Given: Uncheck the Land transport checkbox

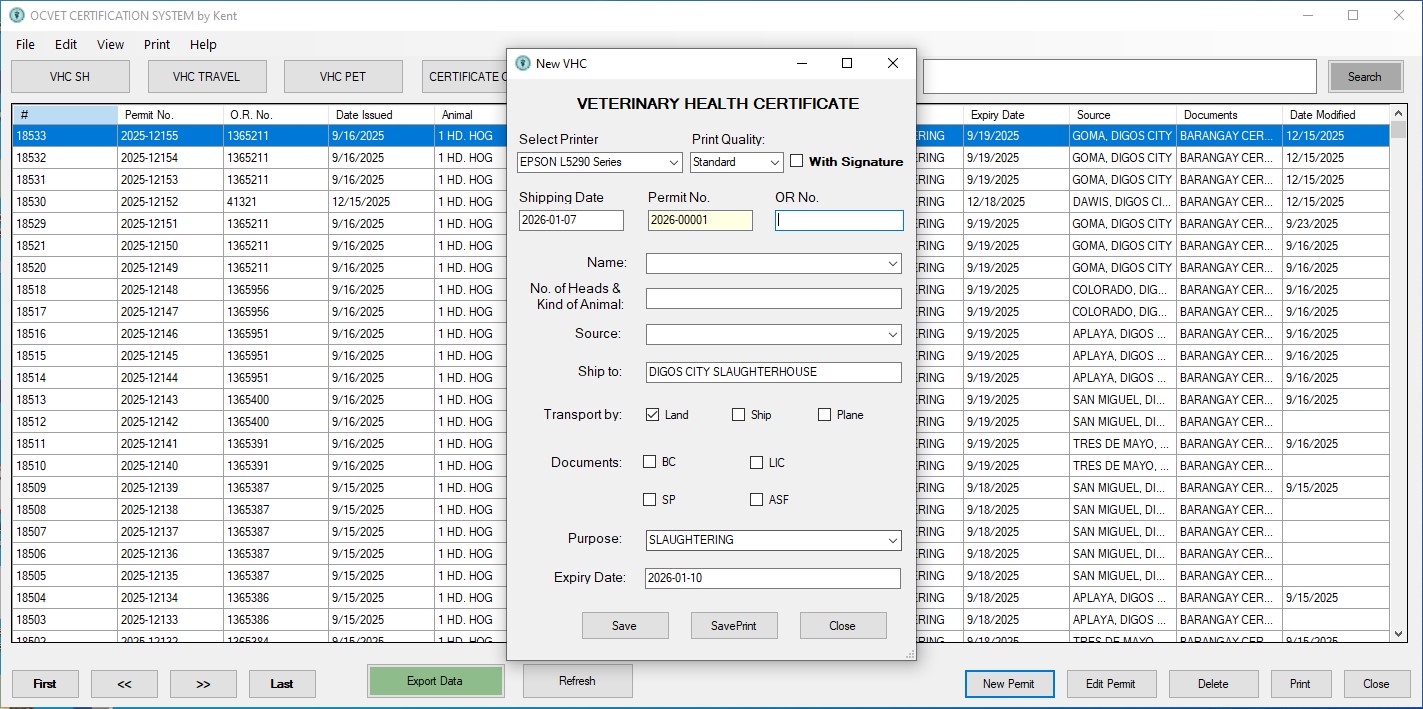Looking at the screenshot, I should click(653, 415).
